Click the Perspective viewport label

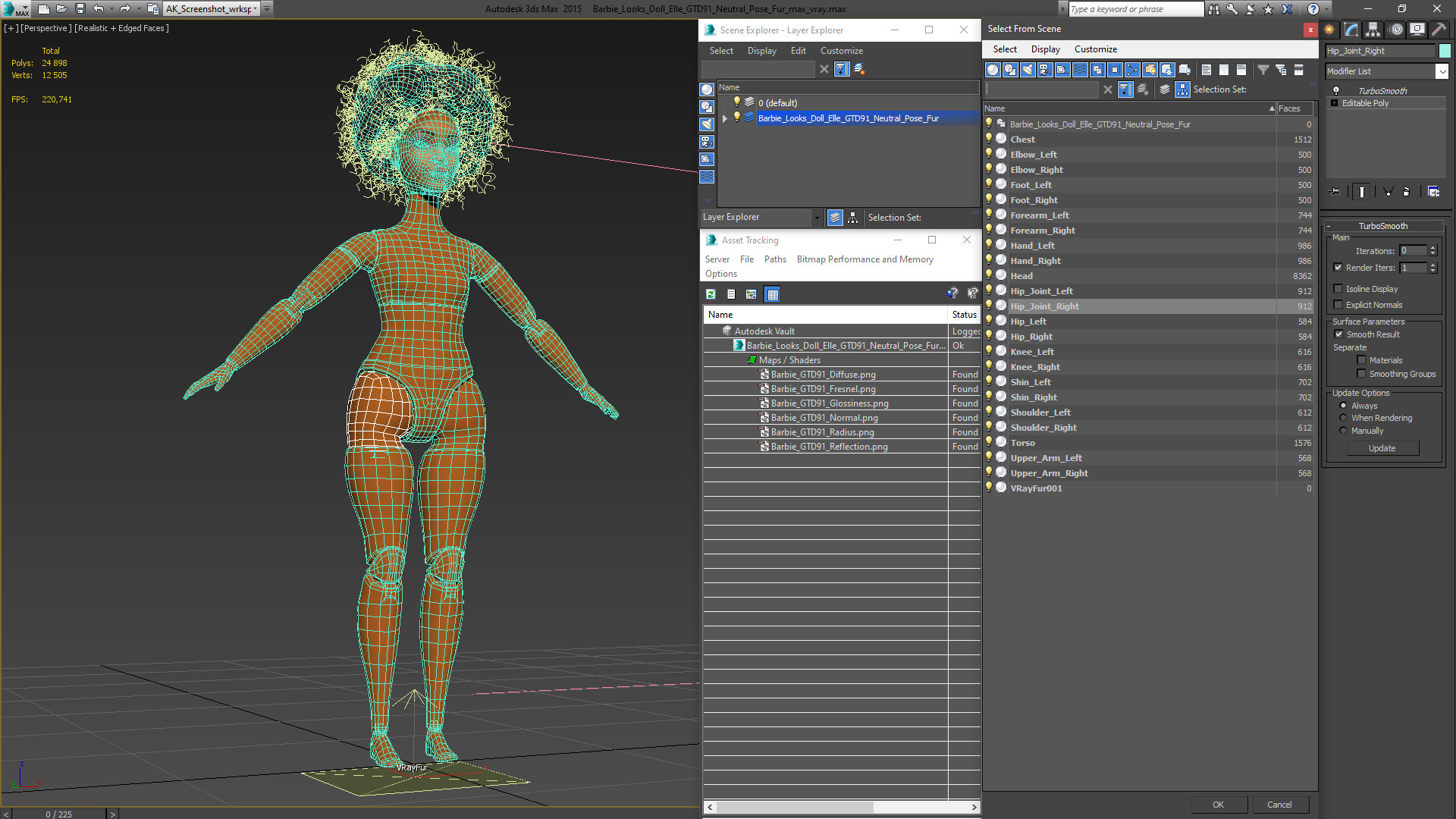pos(46,28)
